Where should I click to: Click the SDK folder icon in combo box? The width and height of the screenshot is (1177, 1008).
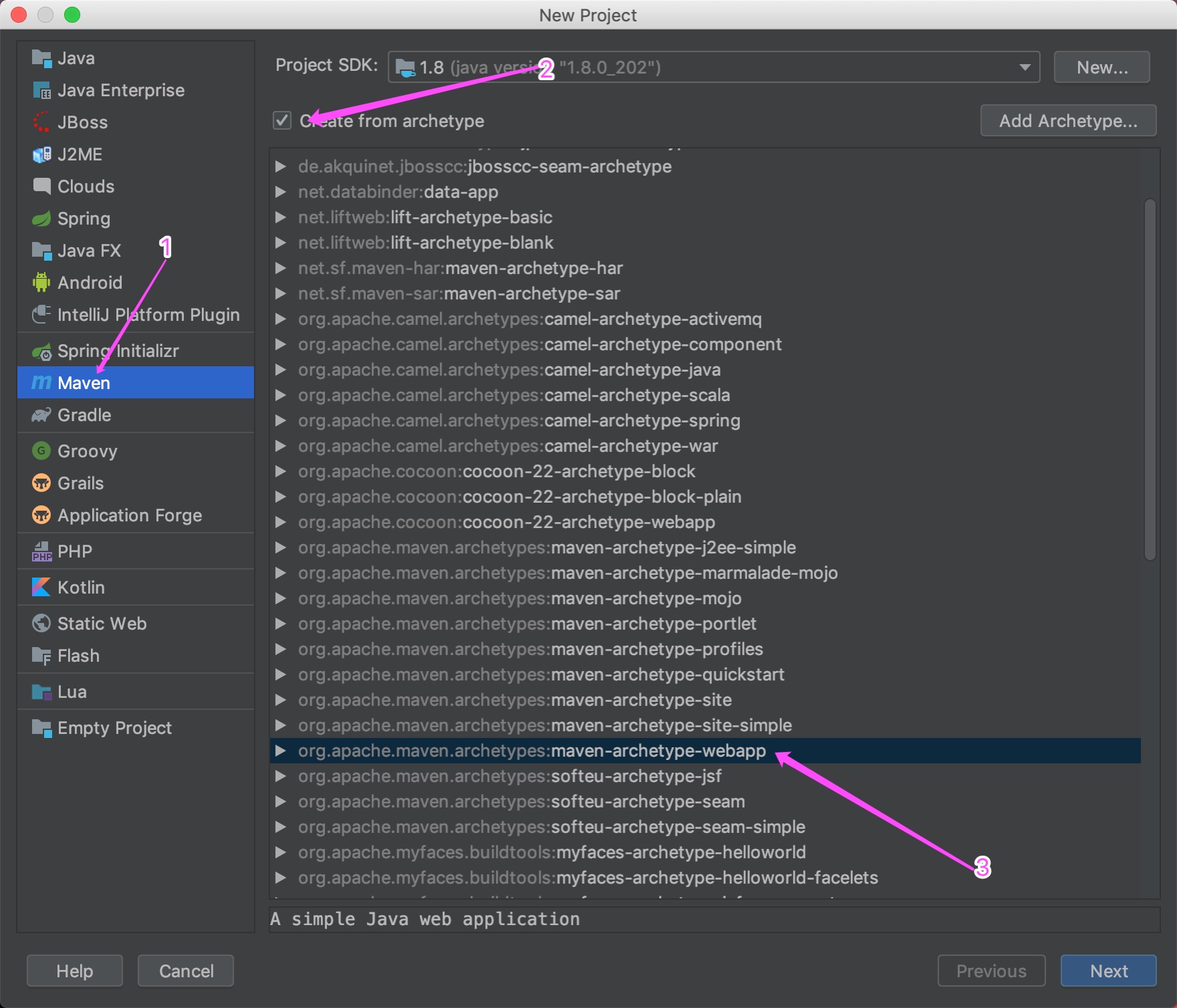click(405, 68)
